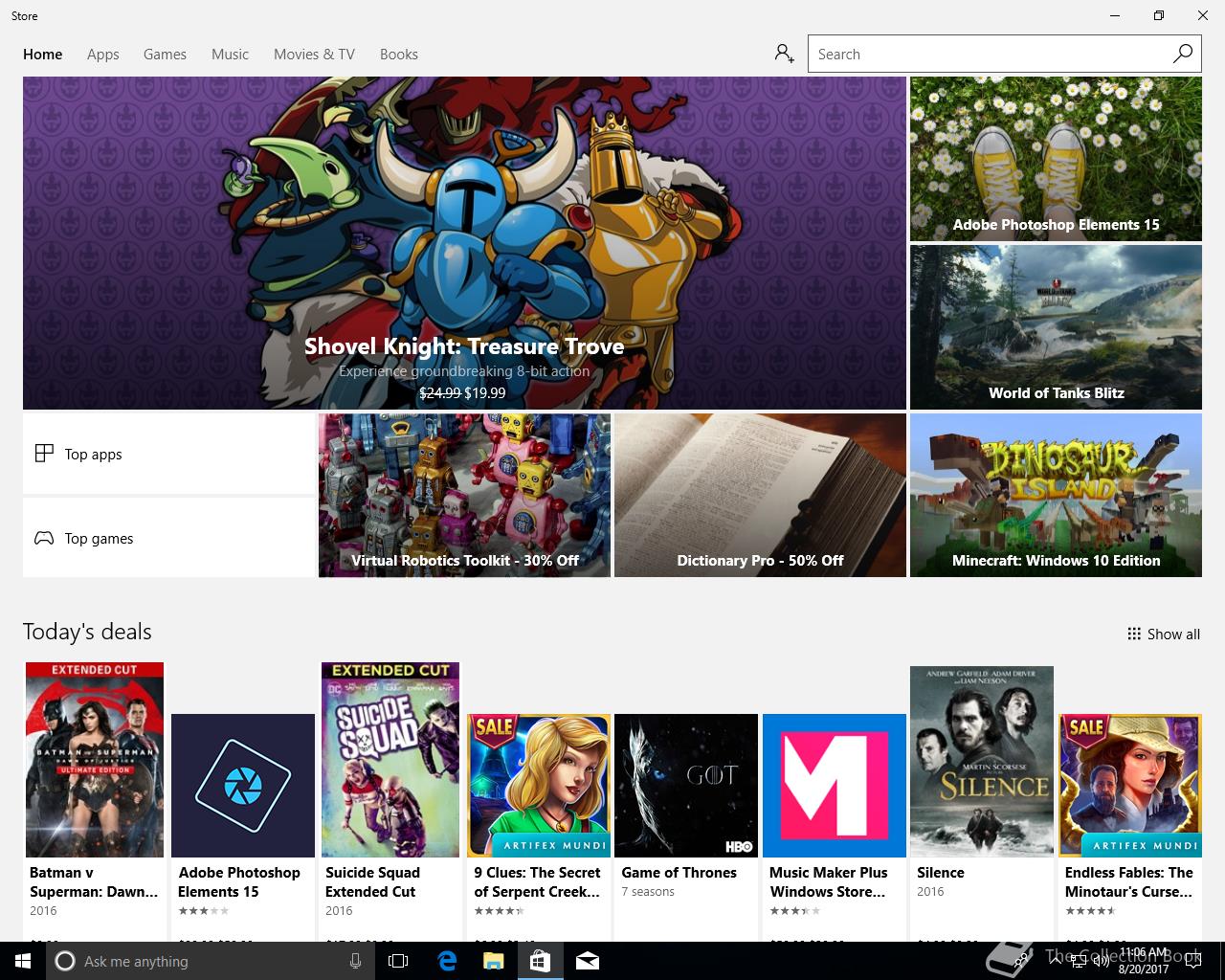Open the Adobe Photoshop Elements 15 tile

click(1056, 159)
